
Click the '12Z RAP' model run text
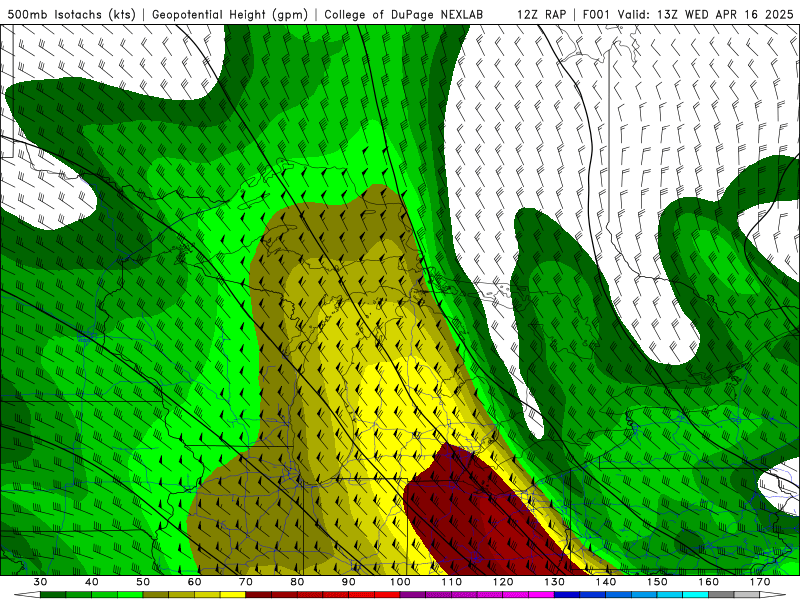(541, 14)
